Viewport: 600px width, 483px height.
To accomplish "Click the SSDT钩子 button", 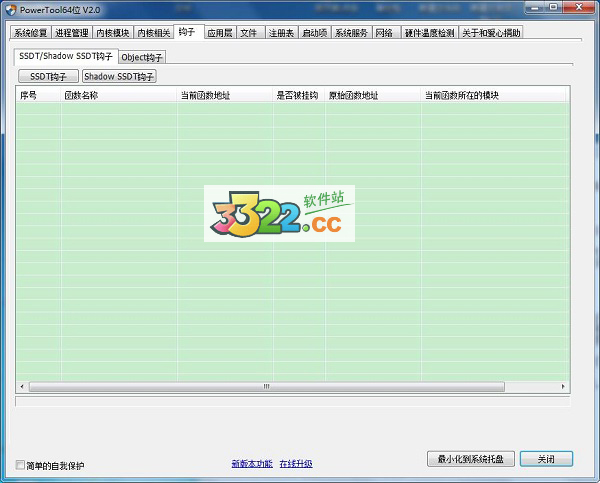I will [x=48, y=76].
